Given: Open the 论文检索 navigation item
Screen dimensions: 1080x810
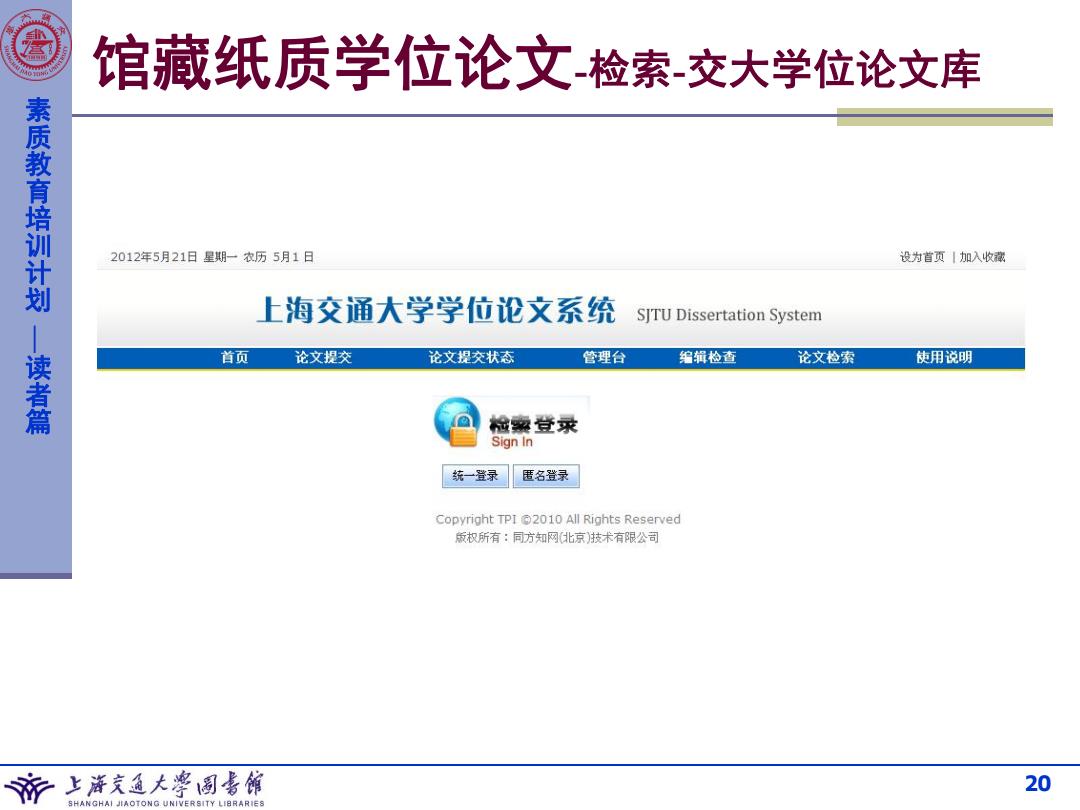Looking at the screenshot, I should 826,357.
